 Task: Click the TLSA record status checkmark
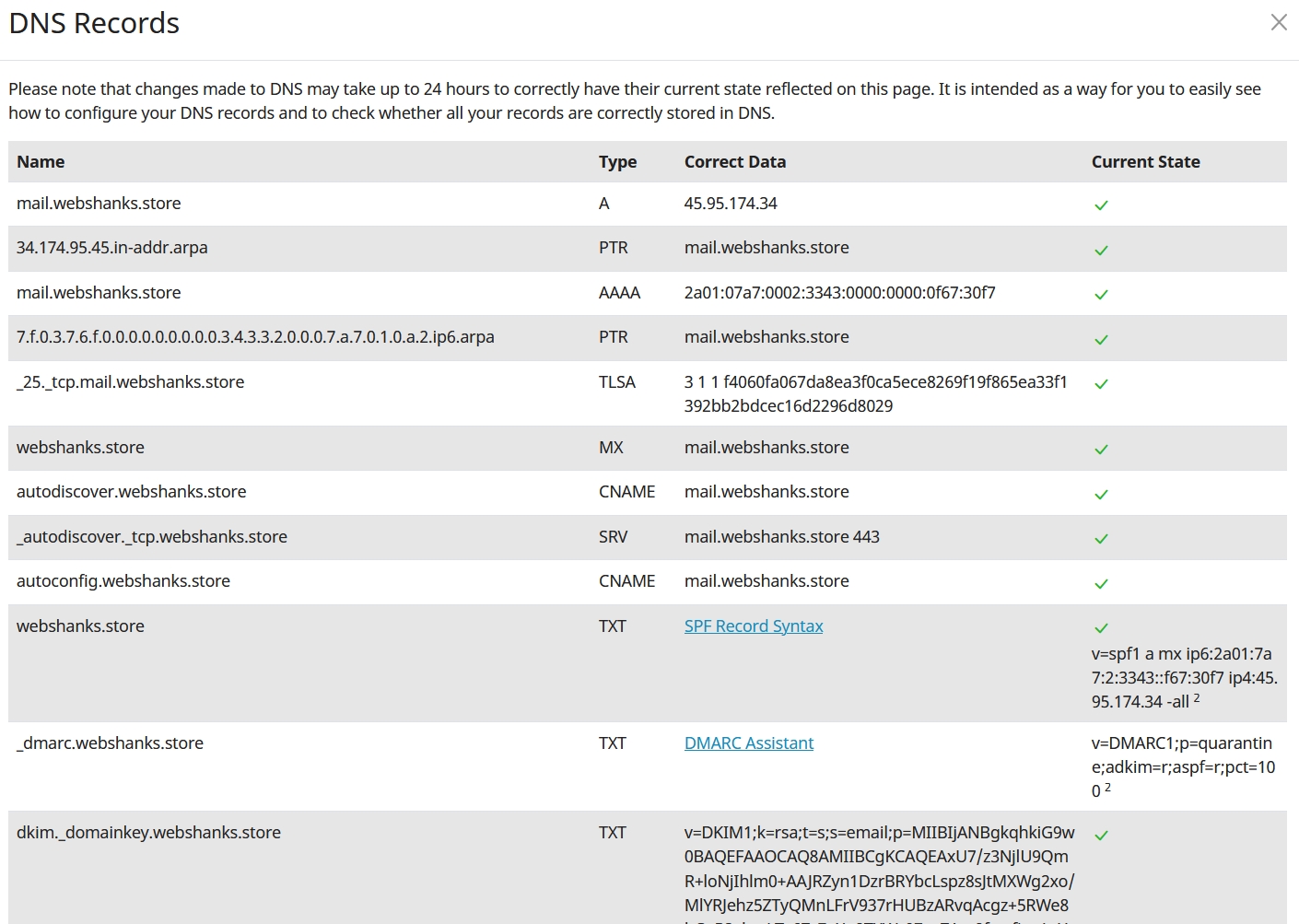coord(1101,384)
